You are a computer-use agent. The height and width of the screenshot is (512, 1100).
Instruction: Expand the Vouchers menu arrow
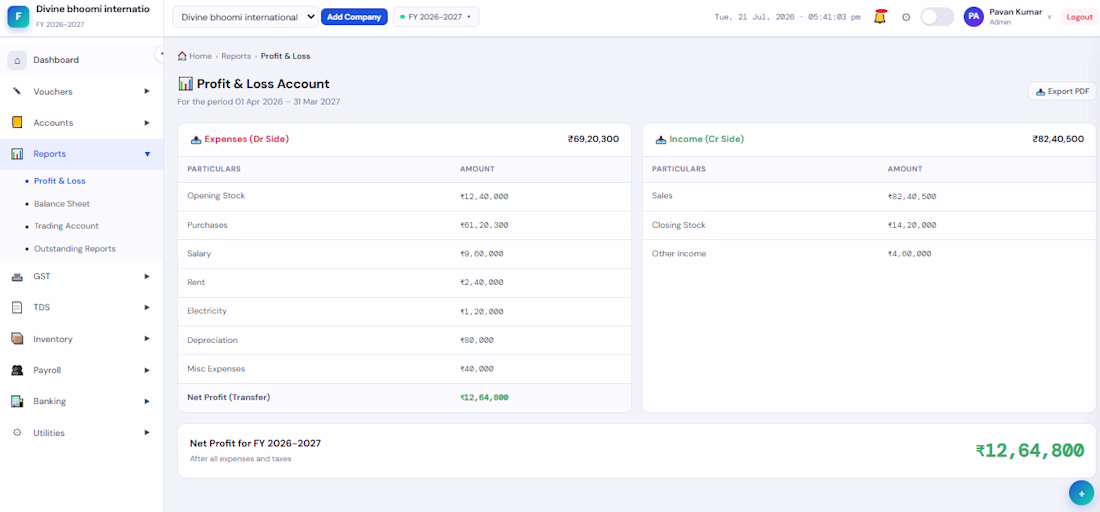pyautogui.click(x=147, y=91)
